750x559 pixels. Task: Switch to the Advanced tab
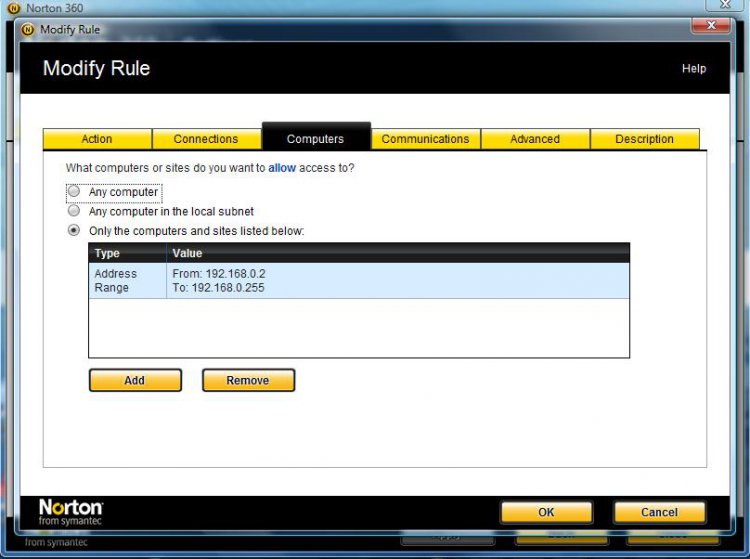[x=535, y=139]
